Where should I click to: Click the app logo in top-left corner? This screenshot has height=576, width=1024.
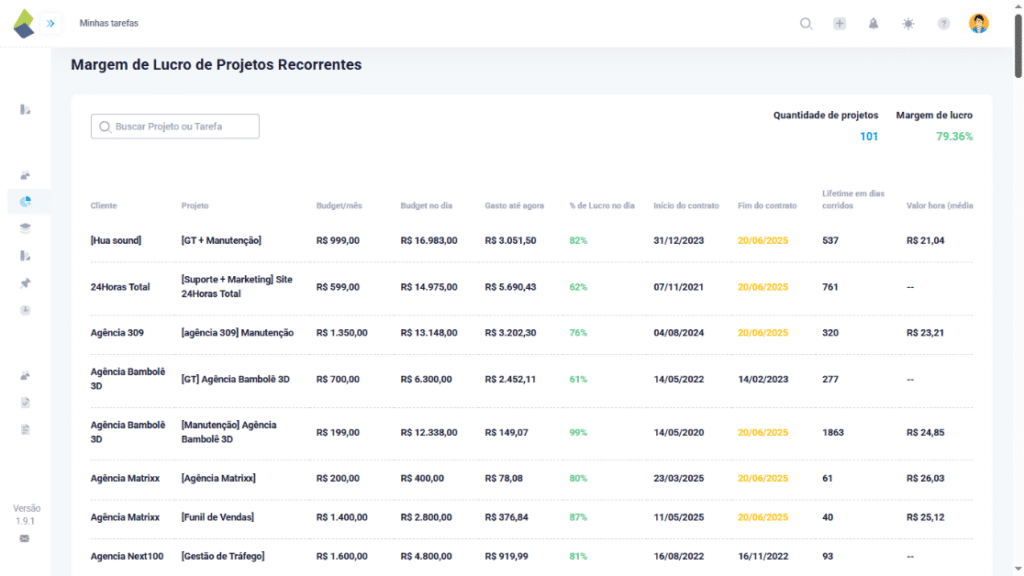pyautogui.click(x=24, y=24)
